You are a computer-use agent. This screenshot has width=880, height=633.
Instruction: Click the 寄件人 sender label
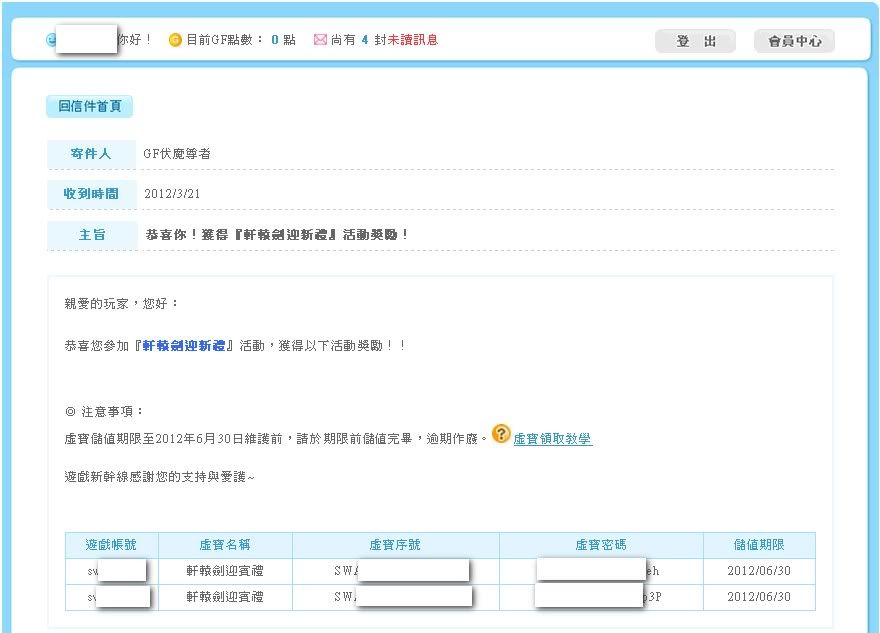pyautogui.click(x=93, y=154)
